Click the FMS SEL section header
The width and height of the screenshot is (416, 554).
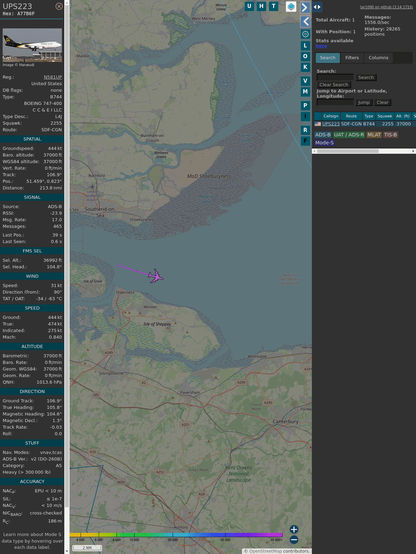point(32,251)
